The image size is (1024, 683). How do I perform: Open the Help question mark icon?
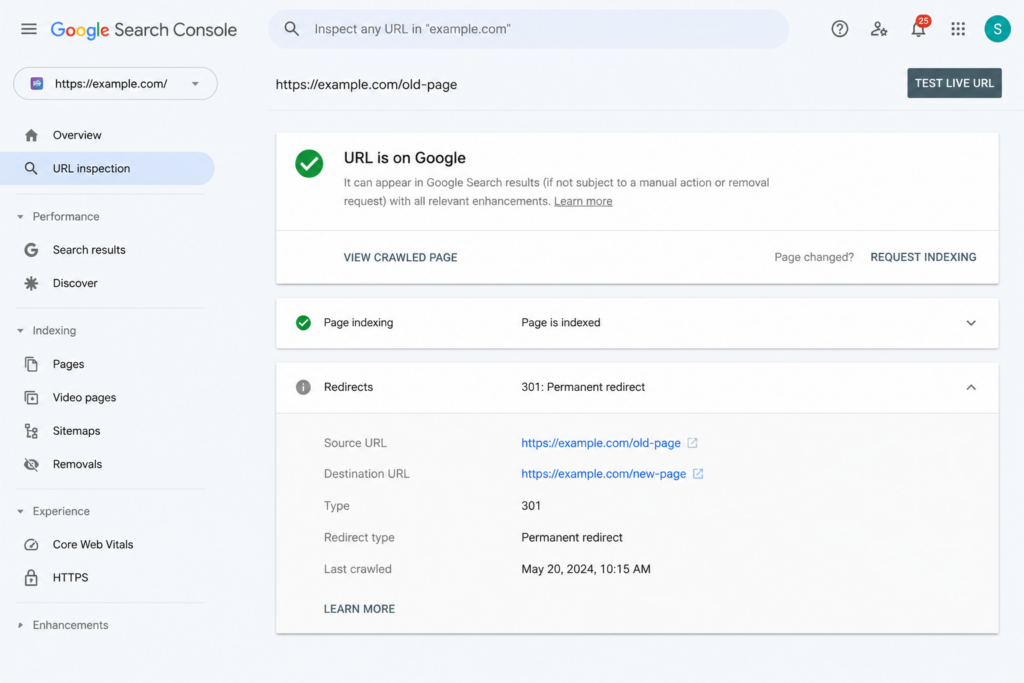pyautogui.click(x=840, y=29)
